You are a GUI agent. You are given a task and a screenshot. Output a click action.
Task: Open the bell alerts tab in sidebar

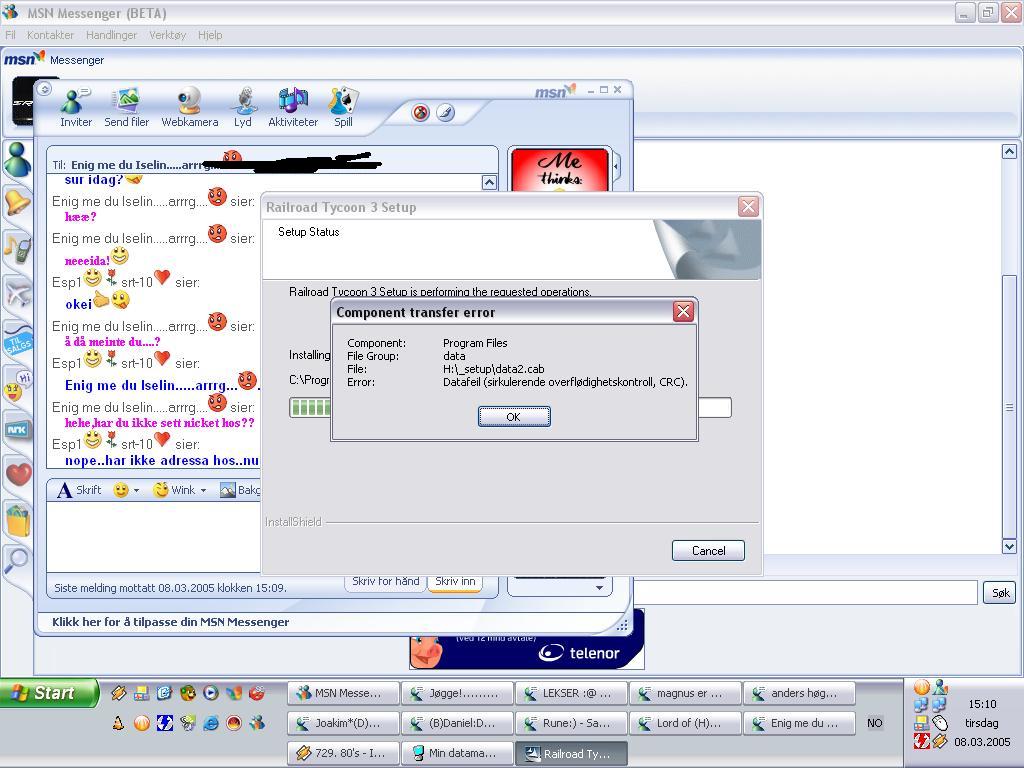[x=17, y=203]
